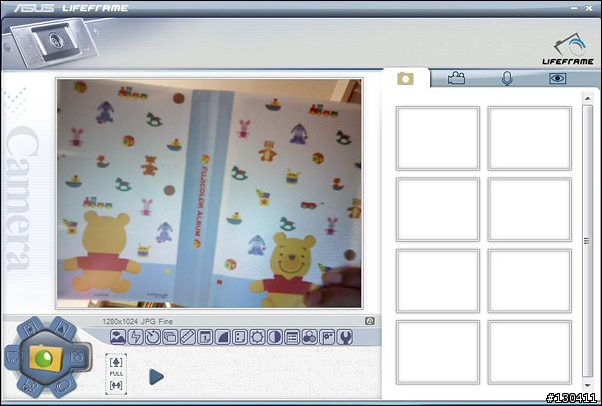The image size is (602, 406).
Task: Switch to the video camcorder tab
Action: pos(456,78)
